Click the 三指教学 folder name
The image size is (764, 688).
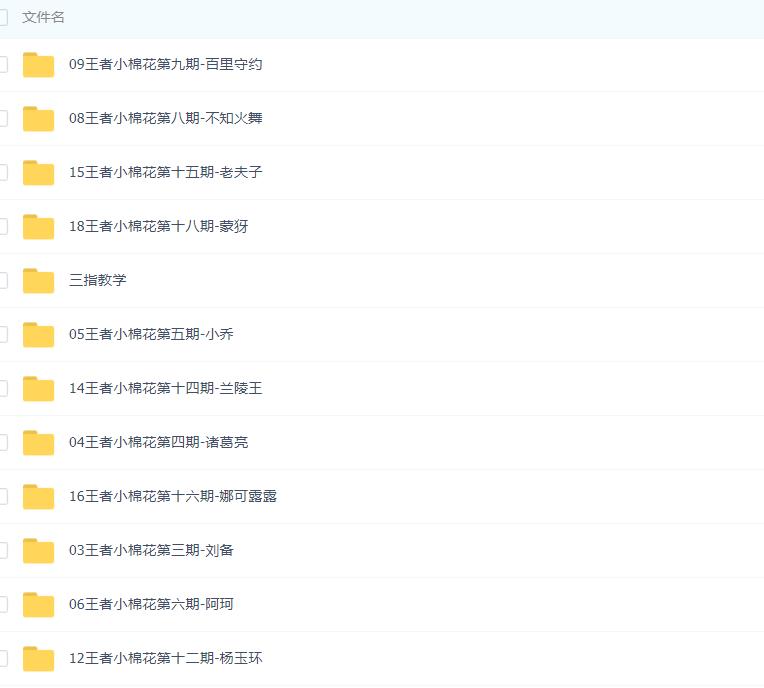[97, 281]
